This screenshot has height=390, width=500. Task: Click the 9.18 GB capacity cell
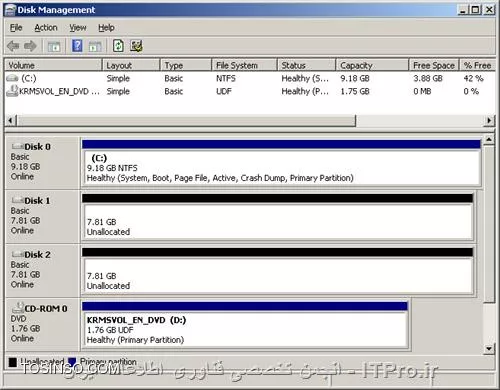(x=355, y=78)
